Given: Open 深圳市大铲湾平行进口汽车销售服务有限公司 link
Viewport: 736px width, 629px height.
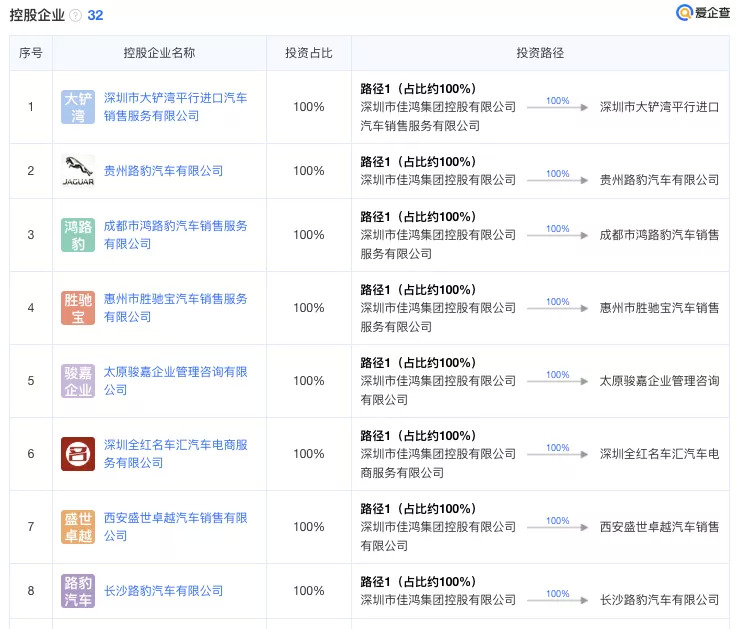Looking at the screenshot, I should pos(175,107).
